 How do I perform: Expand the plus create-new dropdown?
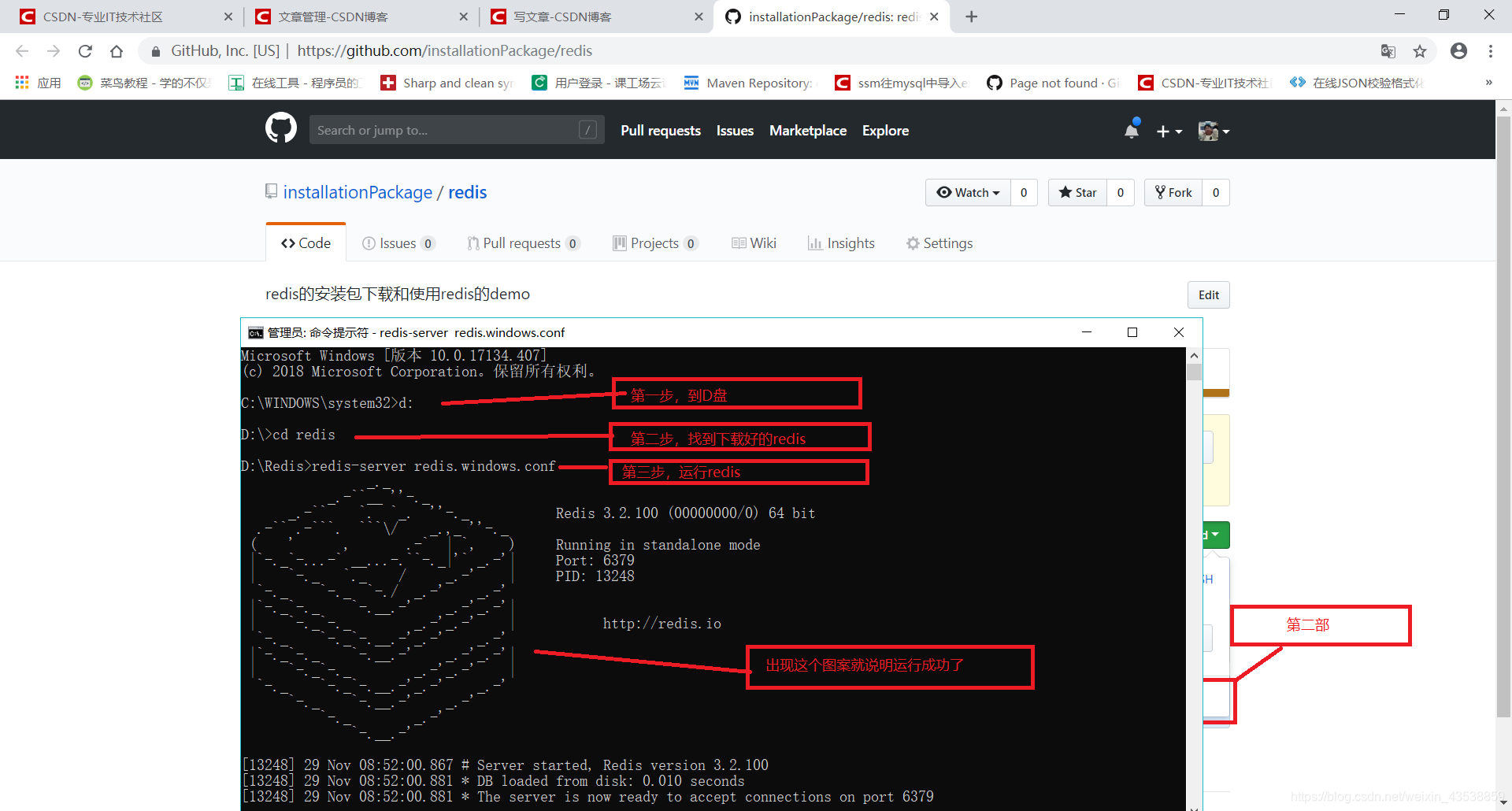pos(1169,131)
